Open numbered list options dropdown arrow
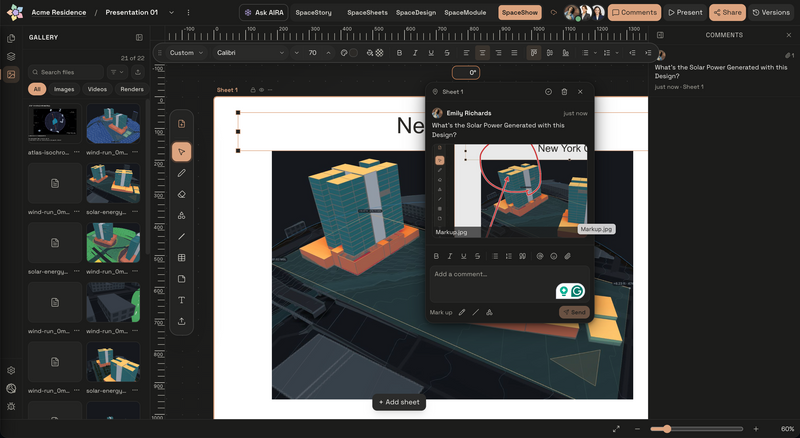 [x=617, y=53]
